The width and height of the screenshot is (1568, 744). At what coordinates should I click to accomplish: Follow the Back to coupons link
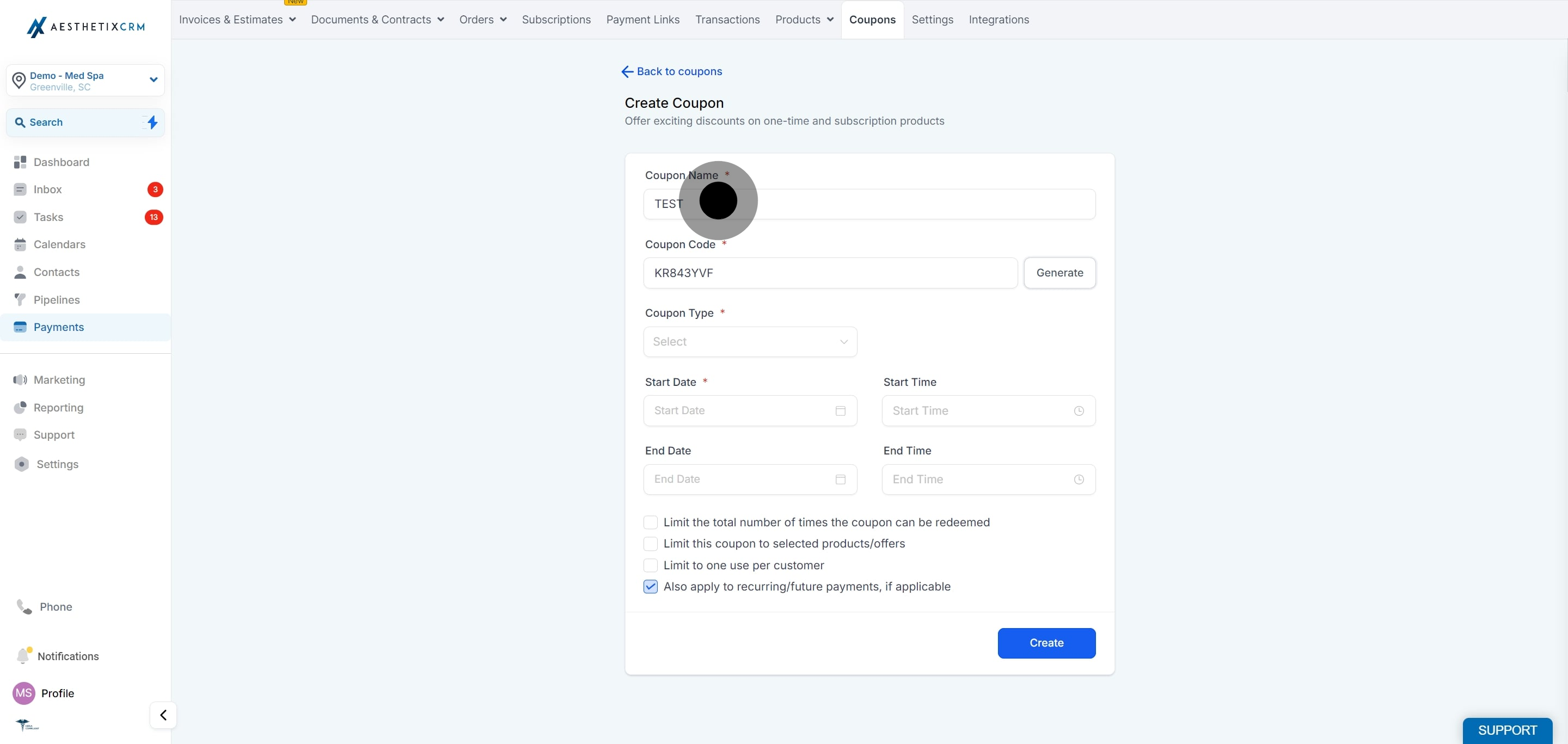(679, 72)
